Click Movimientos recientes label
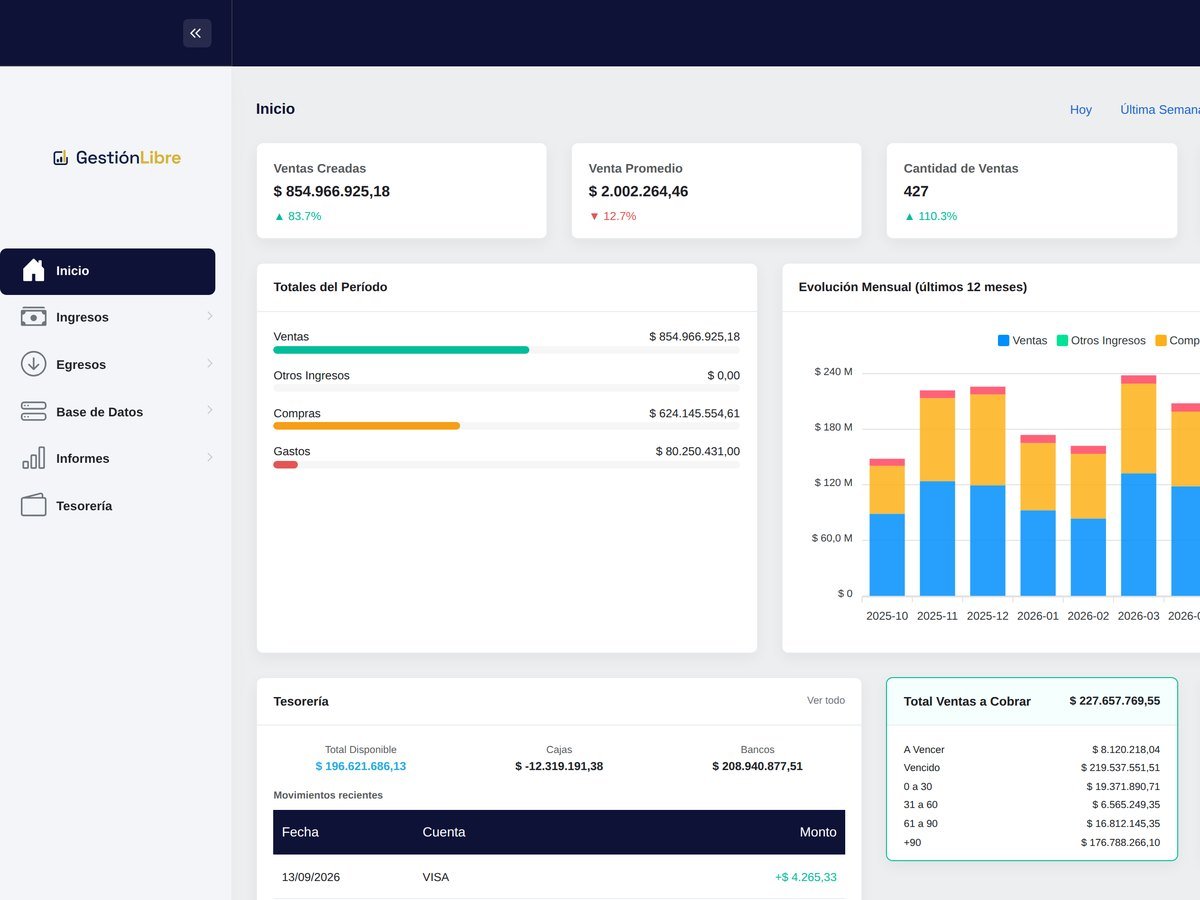The width and height of the screenshot is (1200, 900). coord(328,795)
